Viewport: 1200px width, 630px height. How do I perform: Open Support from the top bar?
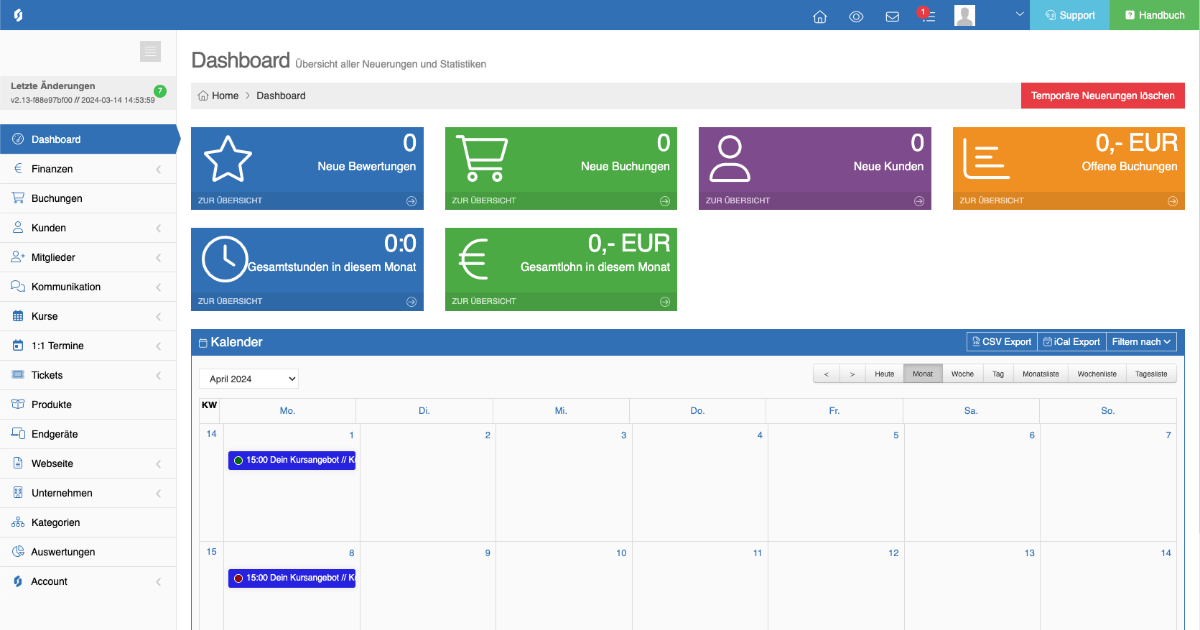pos(1069,15)
